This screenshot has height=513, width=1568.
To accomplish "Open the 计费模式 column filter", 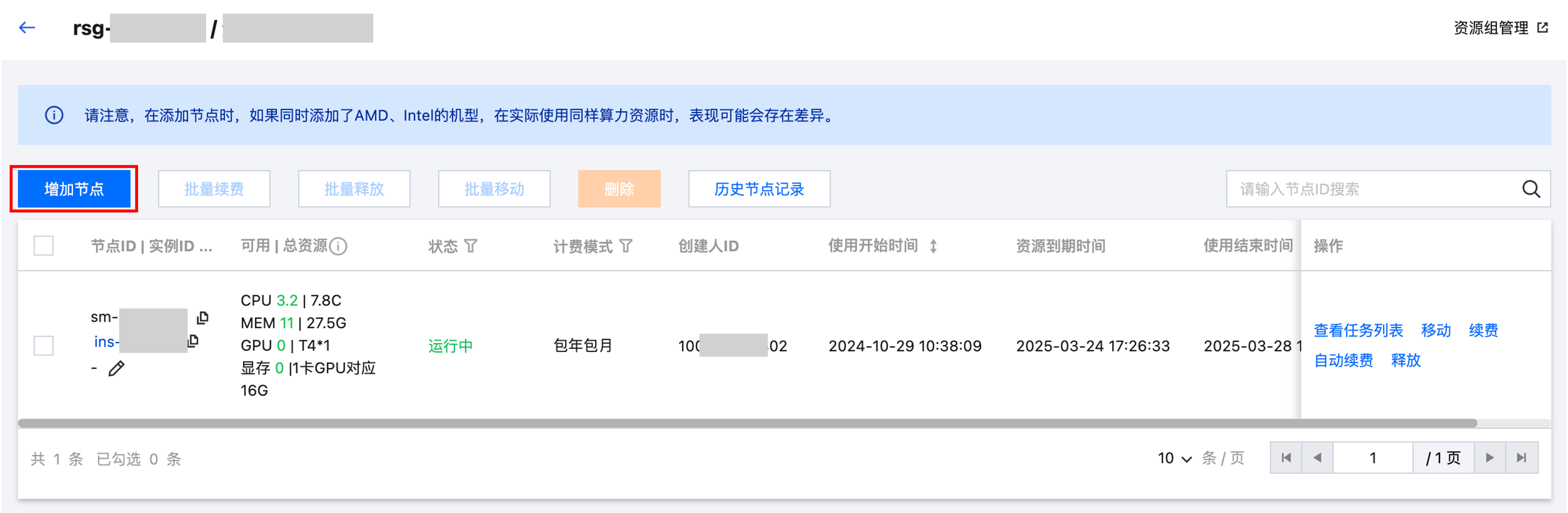I will [626, 247].
